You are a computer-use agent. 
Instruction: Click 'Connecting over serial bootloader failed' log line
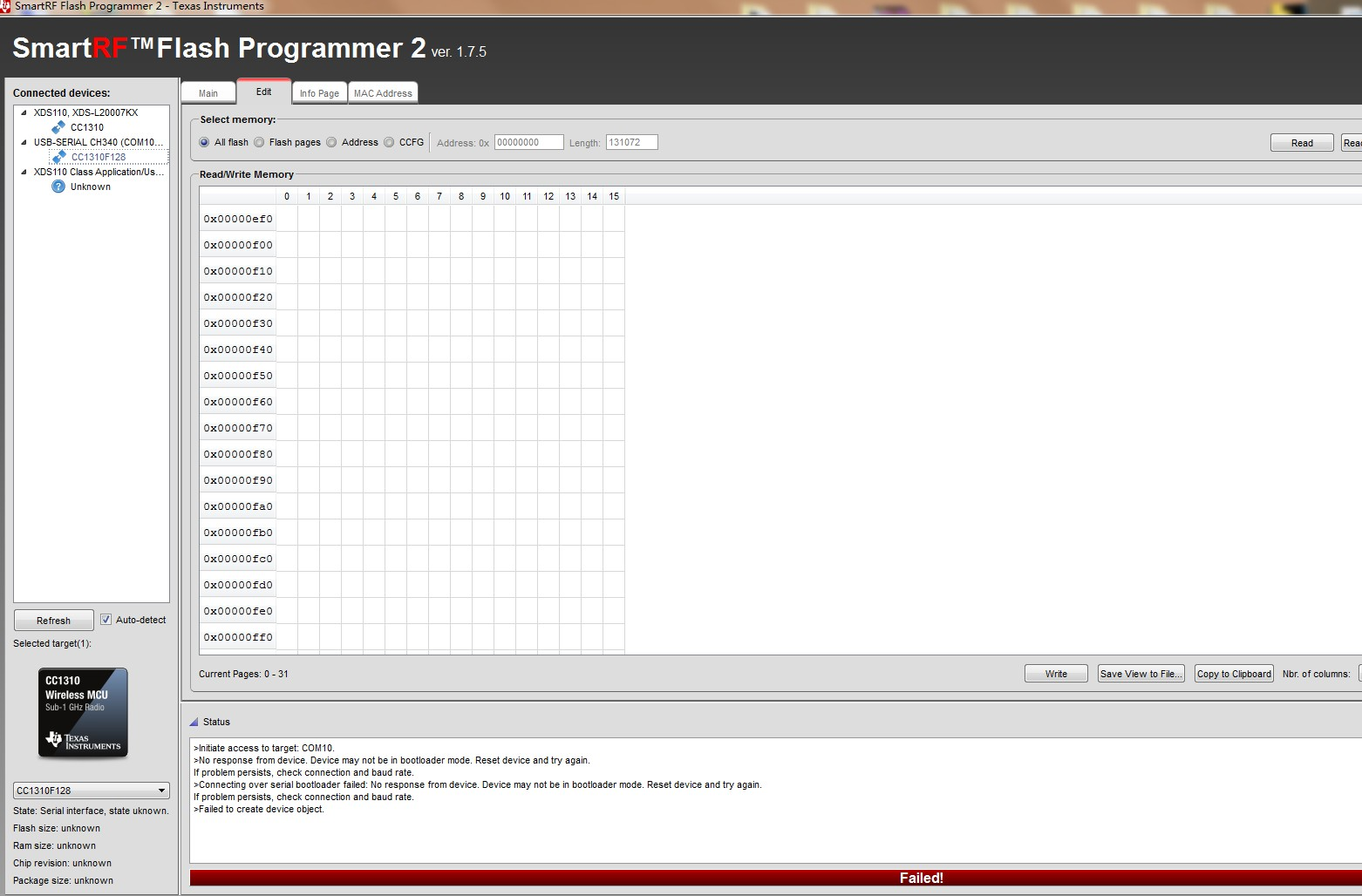pos(478,784)
